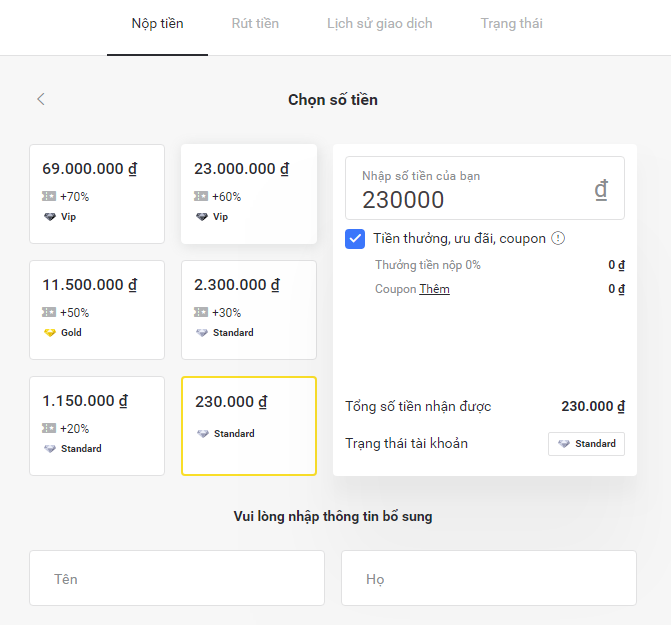Open the Lịch sử giao dịch tab
671x625 pixels.
click(379, 23)
